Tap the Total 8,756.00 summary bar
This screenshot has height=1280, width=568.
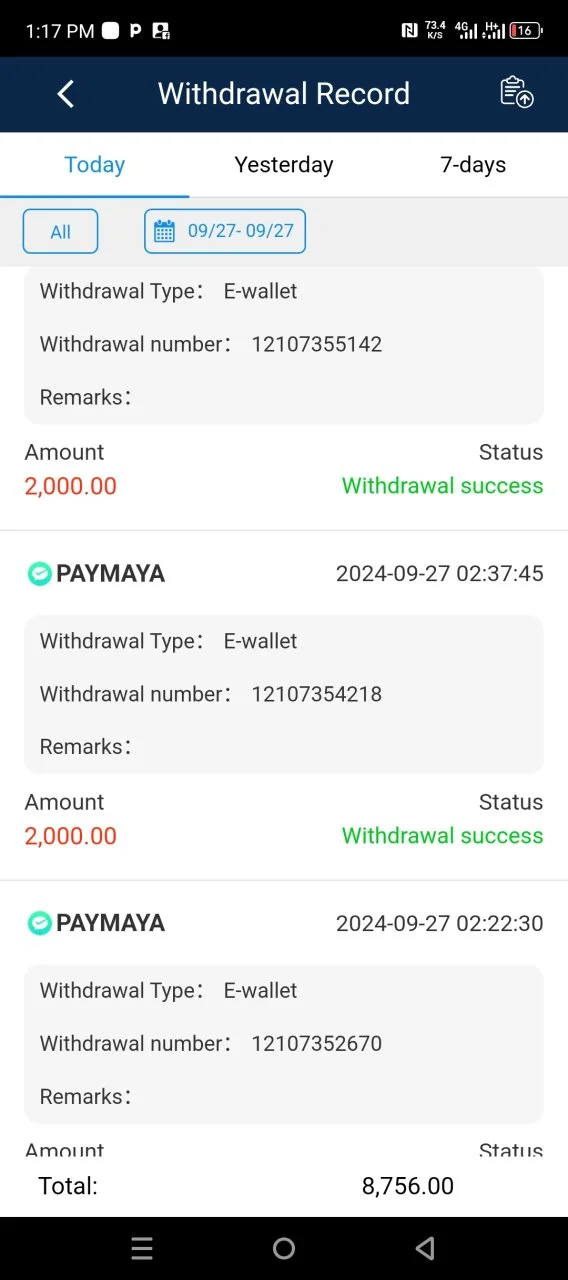point(284,1187)
